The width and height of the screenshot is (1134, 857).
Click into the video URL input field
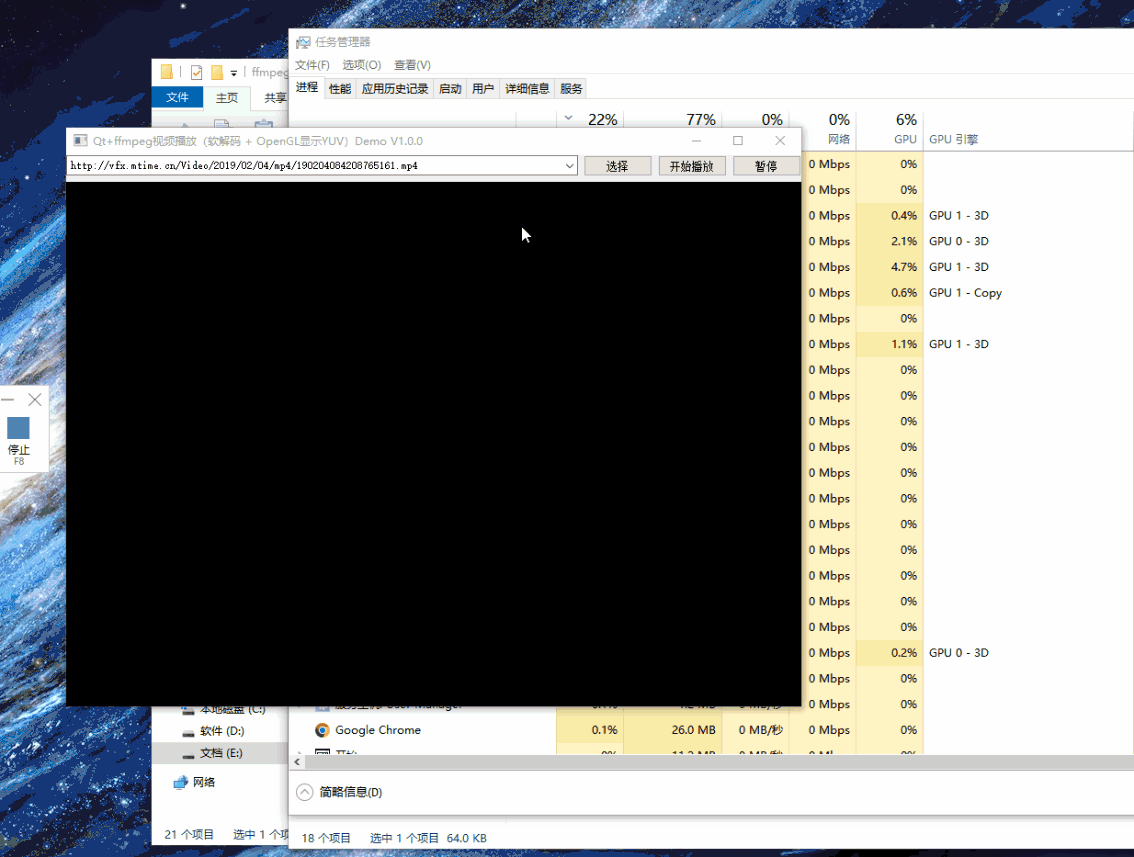pos(315,166)
